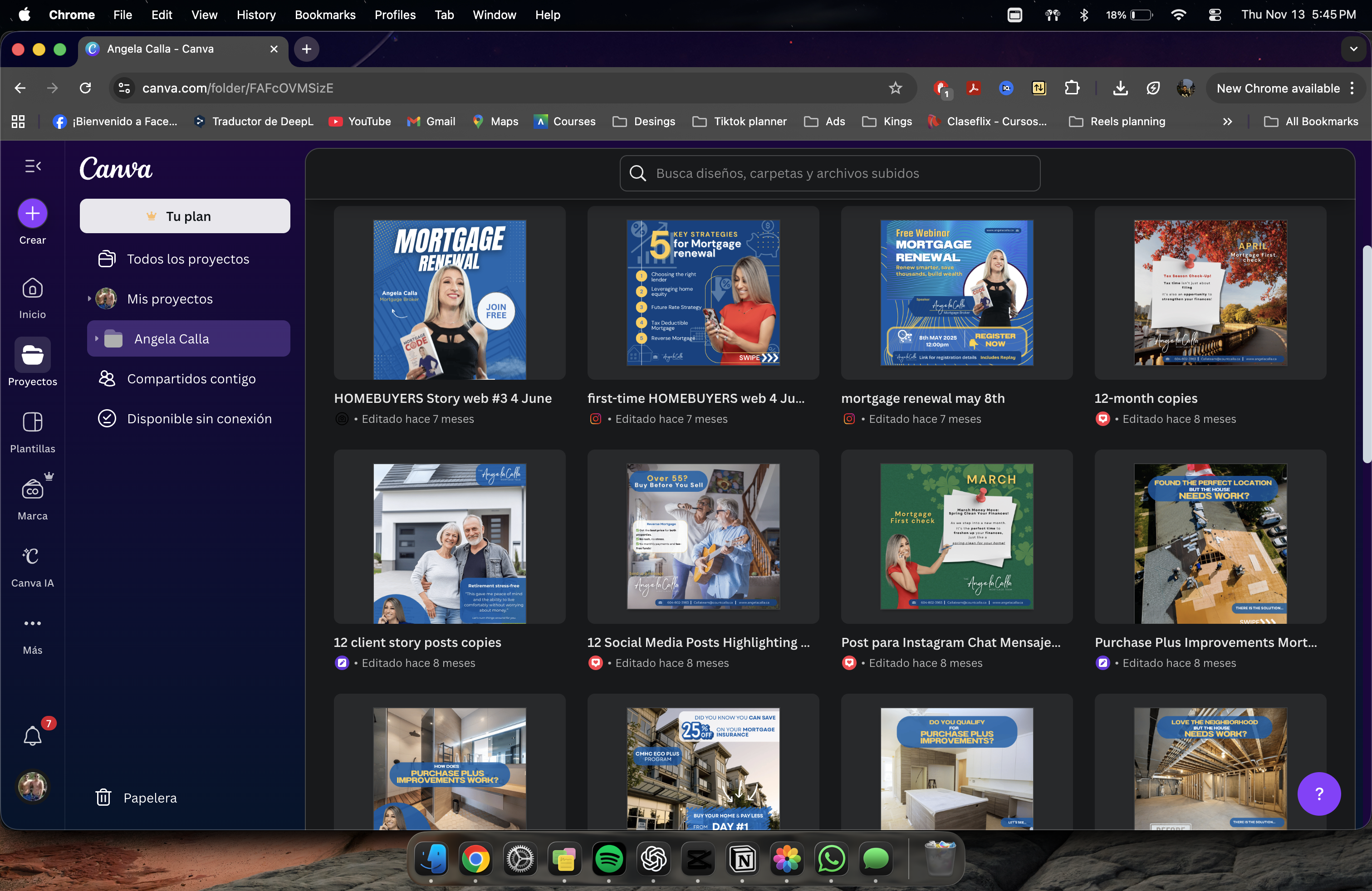Click the Tu plan button
Viewport: 1372px width, 891px height.
point(185,216)
